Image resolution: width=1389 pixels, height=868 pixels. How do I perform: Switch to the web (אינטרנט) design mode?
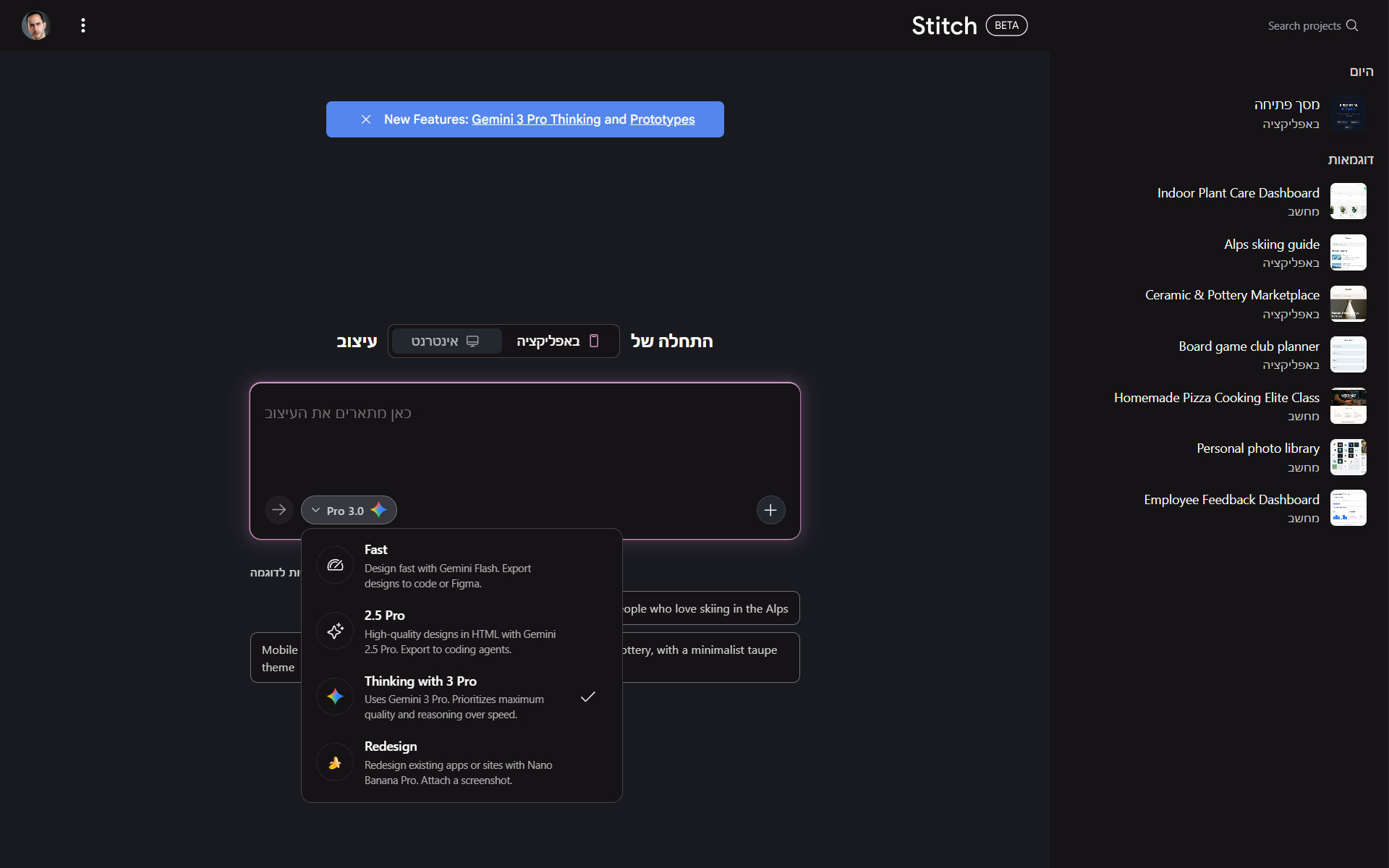coord(446,341)
